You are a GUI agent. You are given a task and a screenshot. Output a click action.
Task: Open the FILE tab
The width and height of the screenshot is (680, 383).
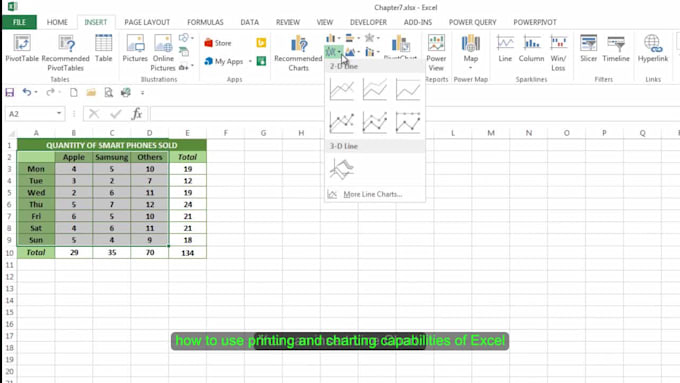click(19, 22)
